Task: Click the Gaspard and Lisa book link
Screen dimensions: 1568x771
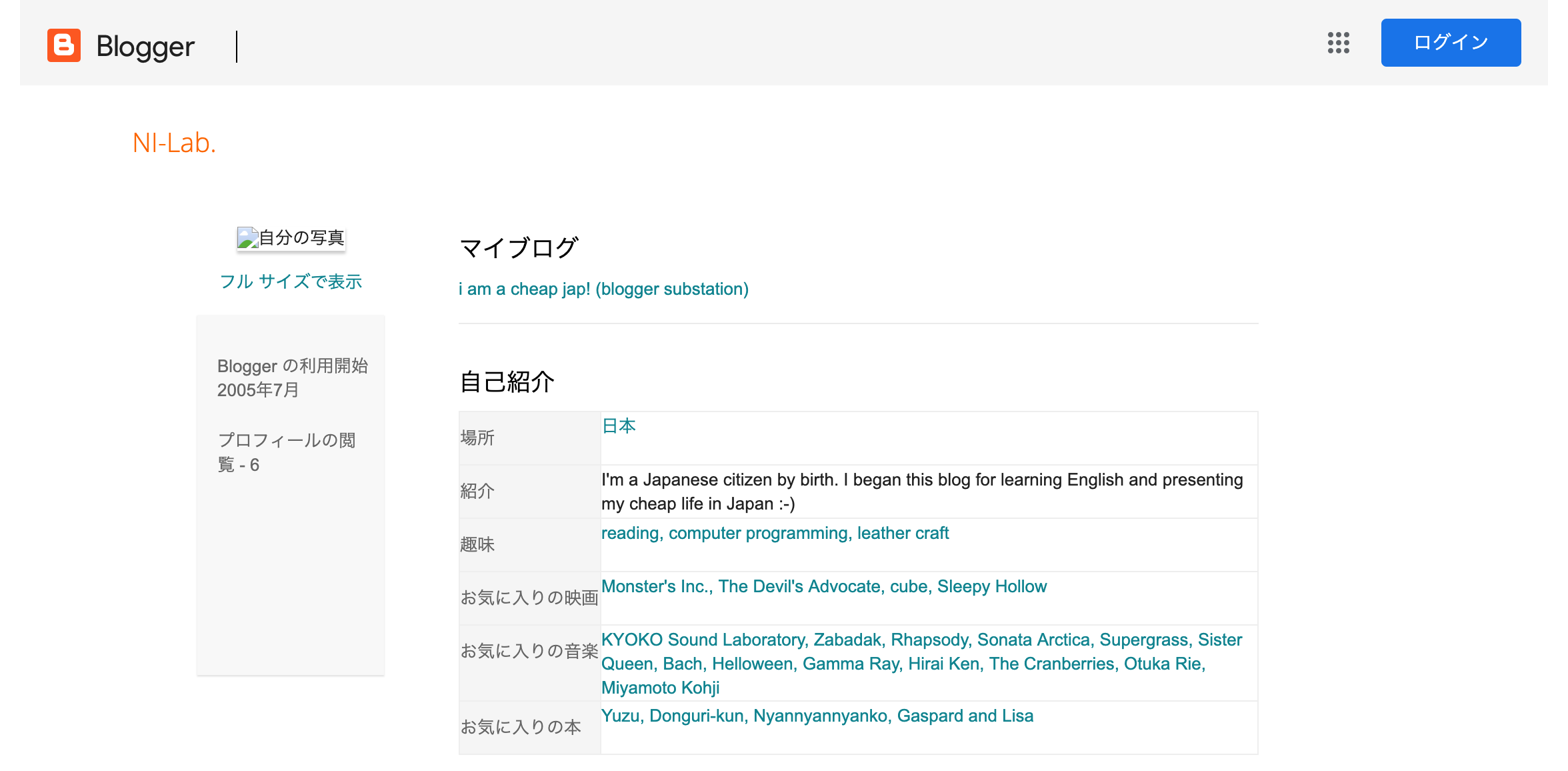Action: [x=965, y=716]
